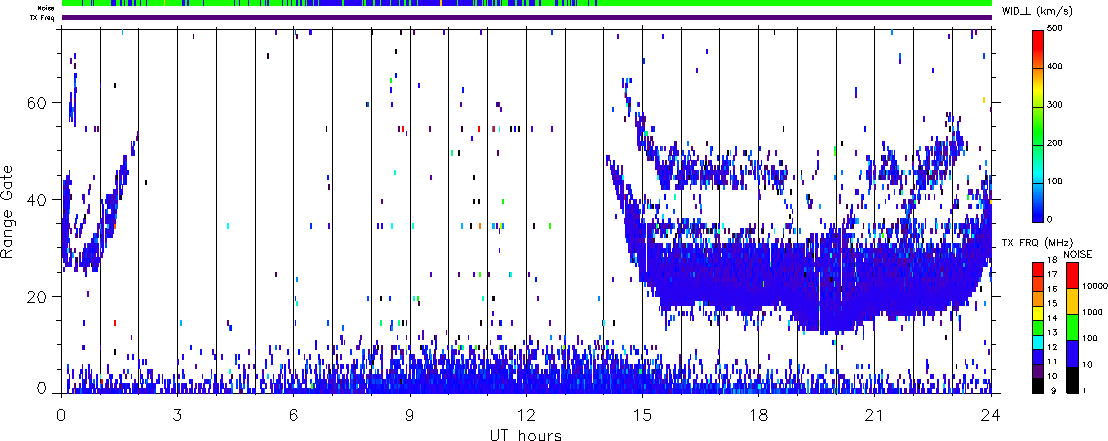Viewport: 1108px width, 441px height.
Task: Pick the yellow segment of NOISE colorbar
Action: [x=1072, y=301]
